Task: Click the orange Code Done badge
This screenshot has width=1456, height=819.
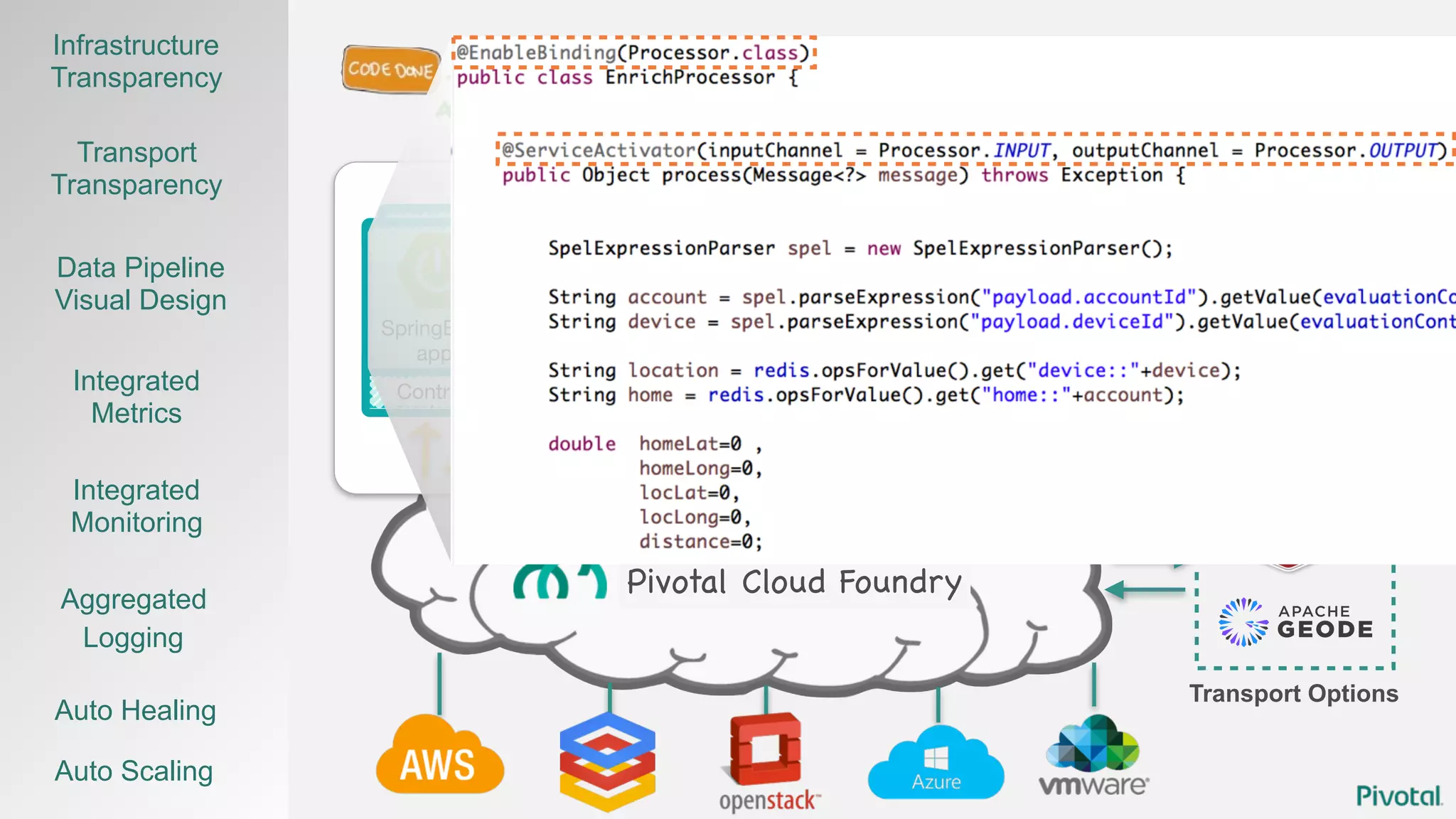Action: [390, 70]
